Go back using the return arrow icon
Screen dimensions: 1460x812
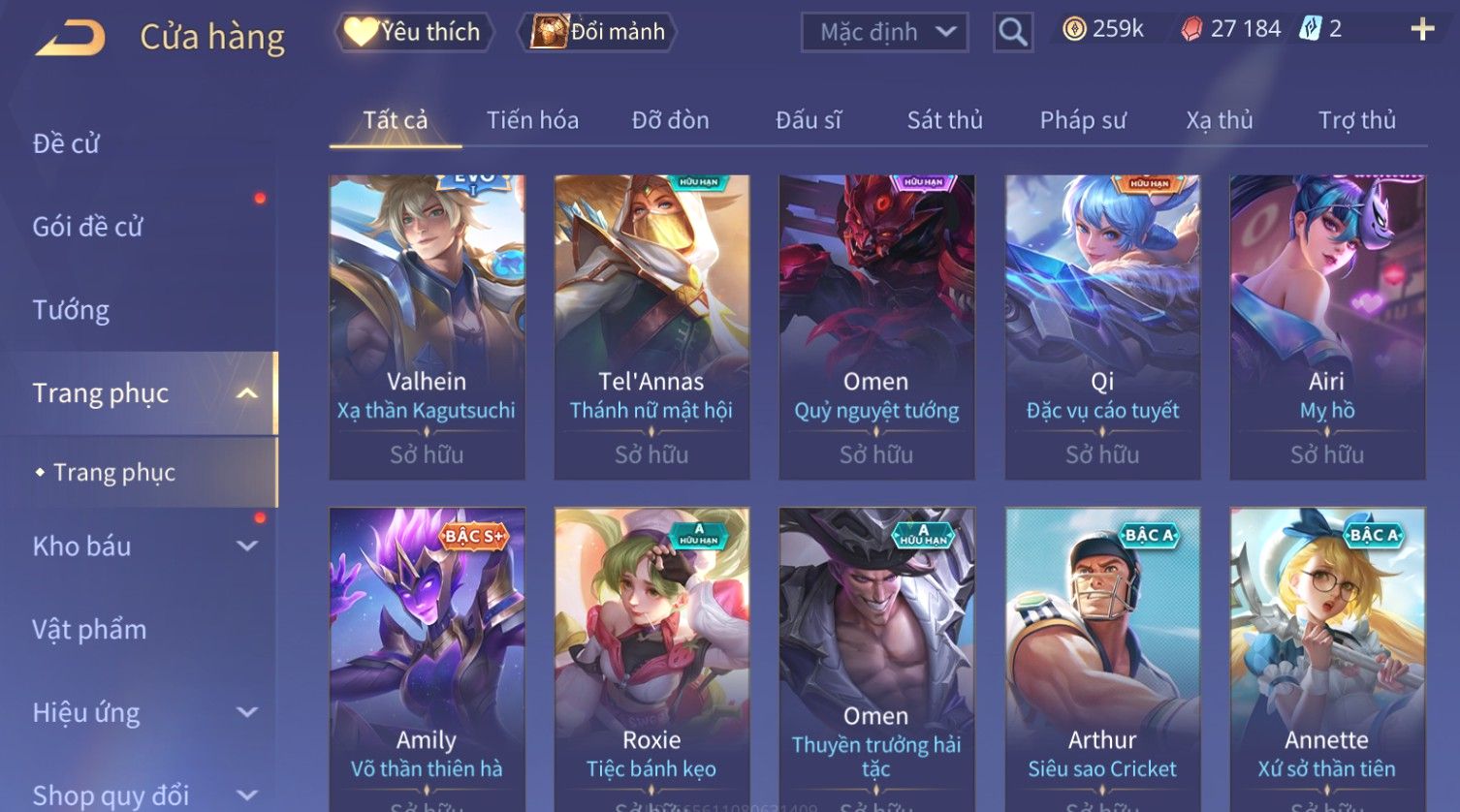coord(70,39)
